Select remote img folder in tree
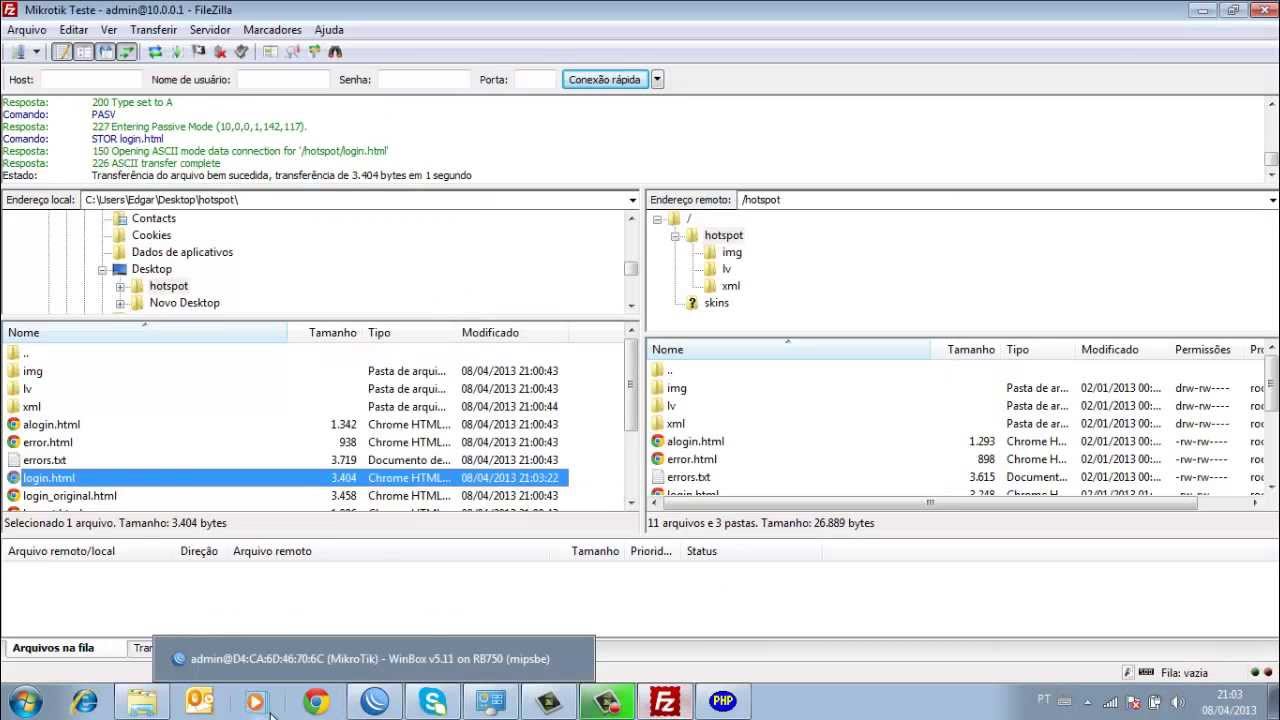This screenshot has height=720, width=1280. [732, 253]
